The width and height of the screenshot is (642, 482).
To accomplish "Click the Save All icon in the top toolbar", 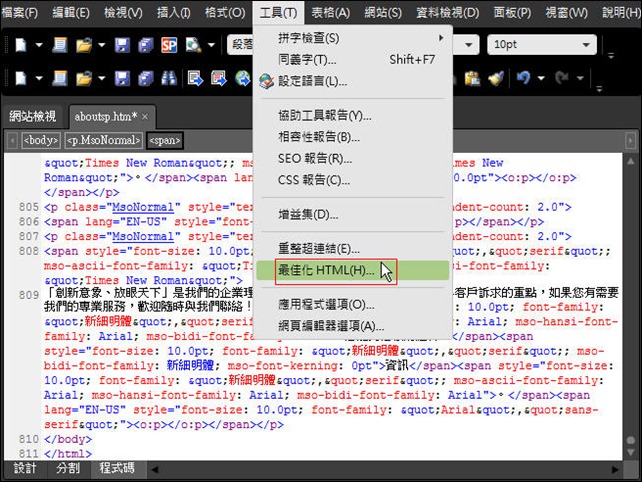I will pos(145,45).
